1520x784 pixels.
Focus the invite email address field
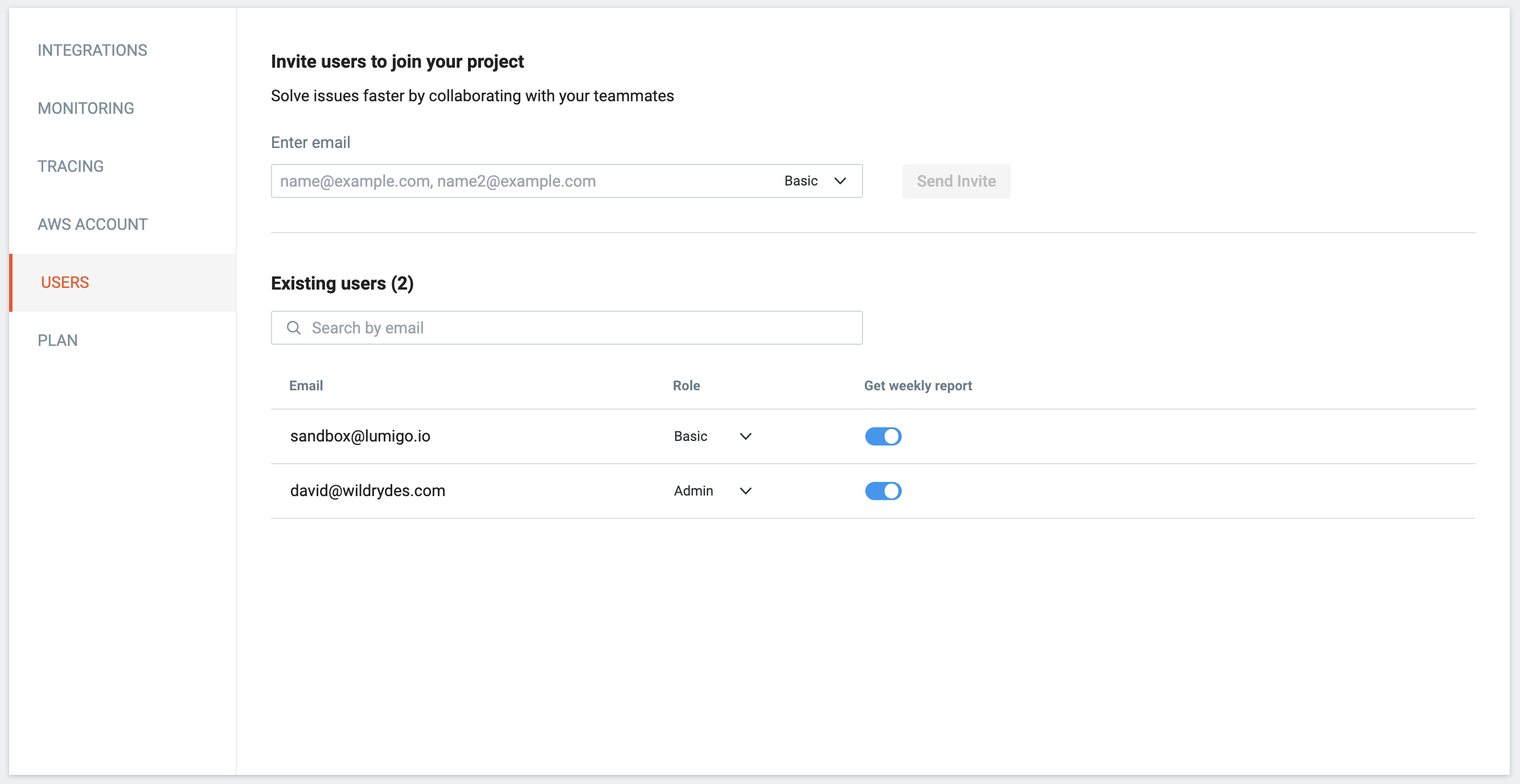[x=519, y=181]
